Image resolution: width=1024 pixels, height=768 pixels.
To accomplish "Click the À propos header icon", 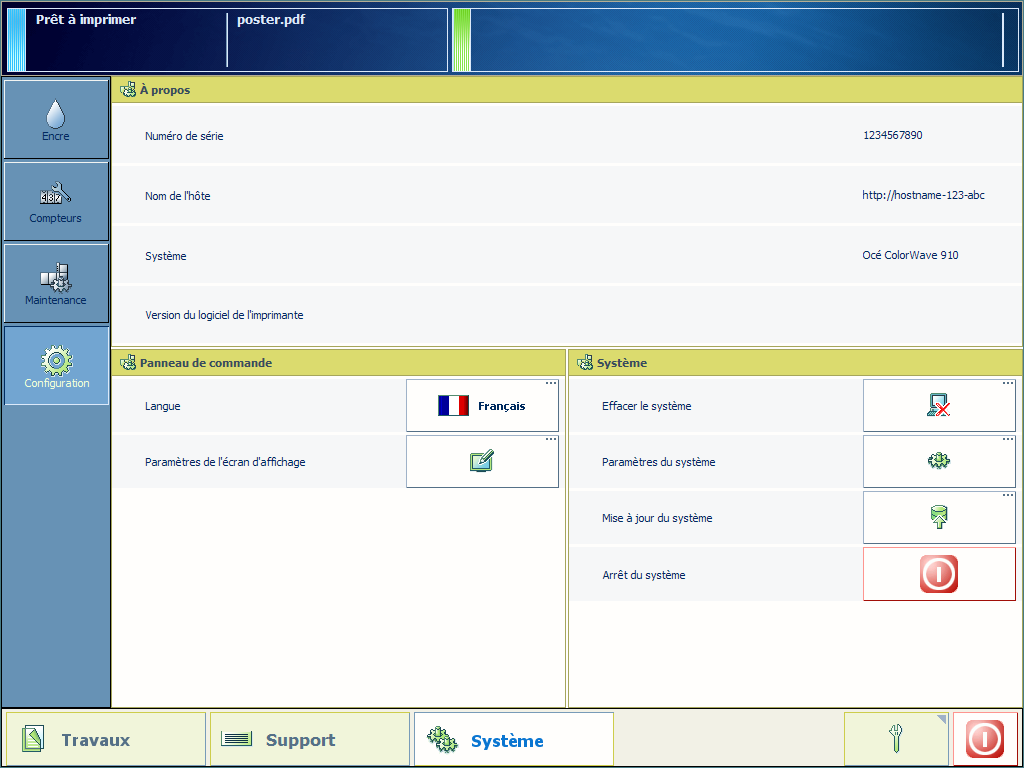I will tap(128, 90).
